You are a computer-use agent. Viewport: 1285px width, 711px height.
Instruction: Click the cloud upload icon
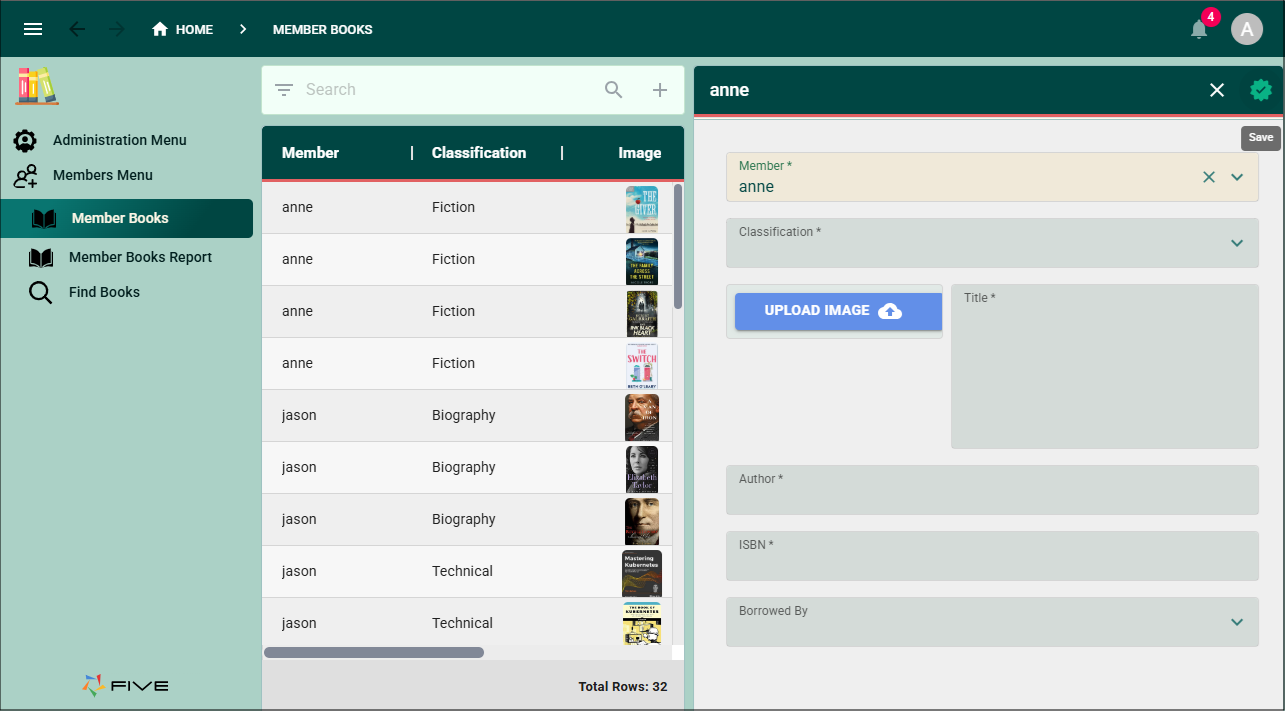tap(890, 311)
